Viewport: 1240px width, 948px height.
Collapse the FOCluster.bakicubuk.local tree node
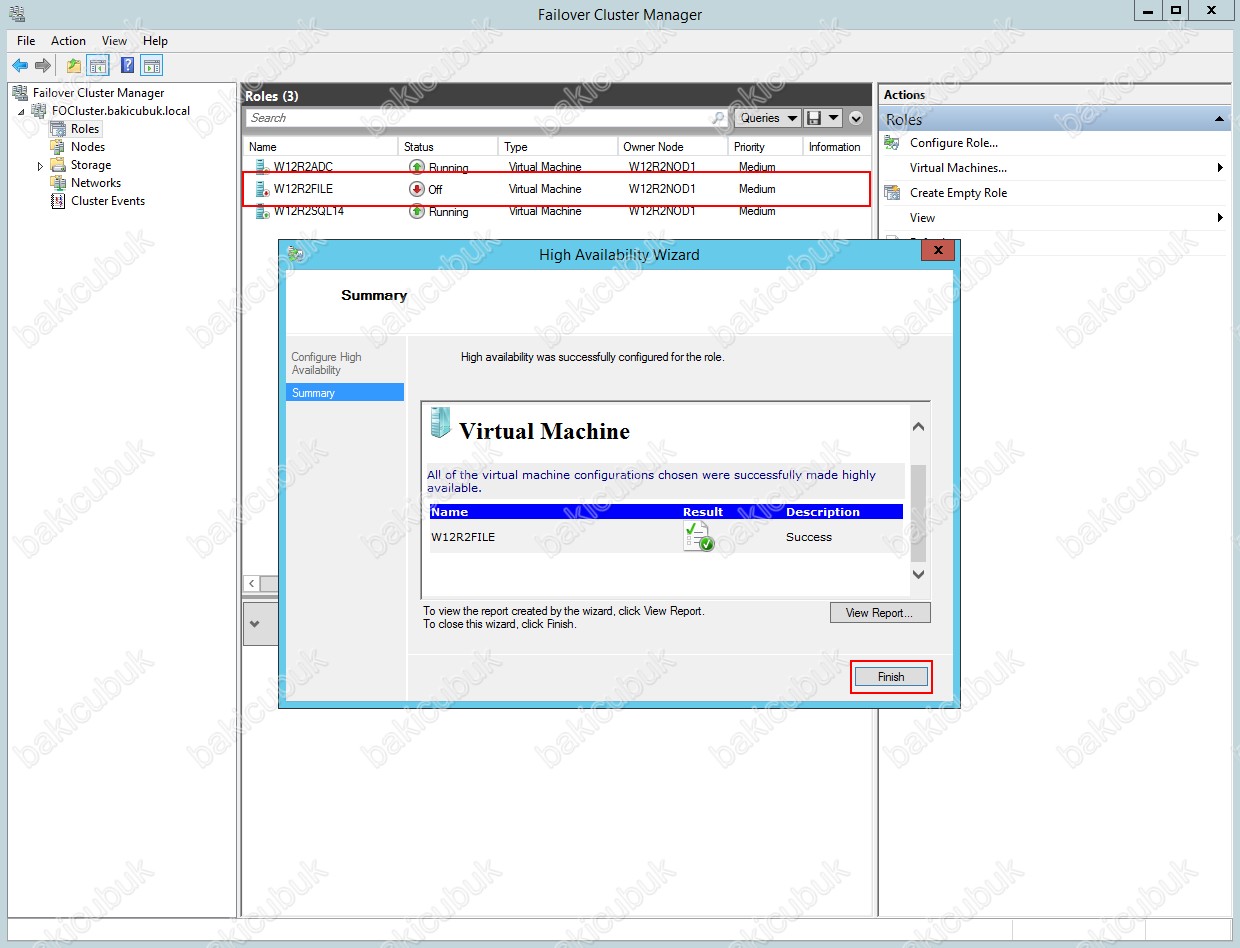tap(21, 112)
